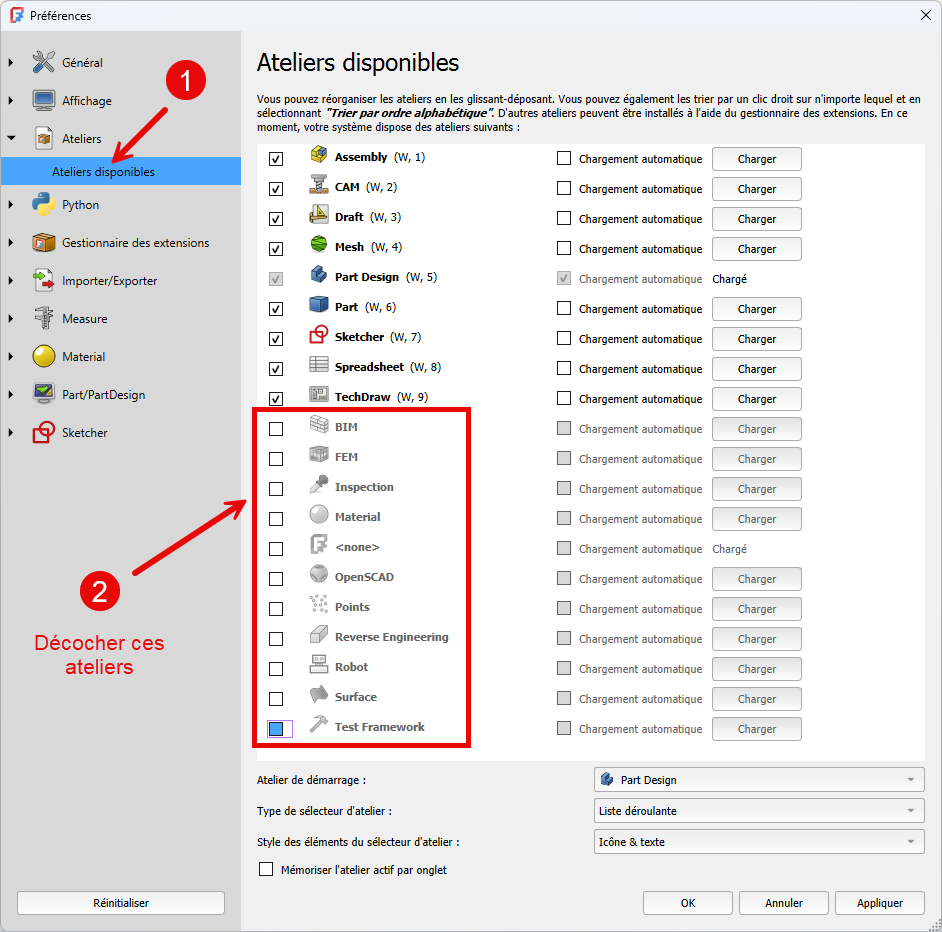The height and width of the screenshot is (932, 942).
Task: Click the Assembly workbench icon
Action: click(x=319, y=156)
